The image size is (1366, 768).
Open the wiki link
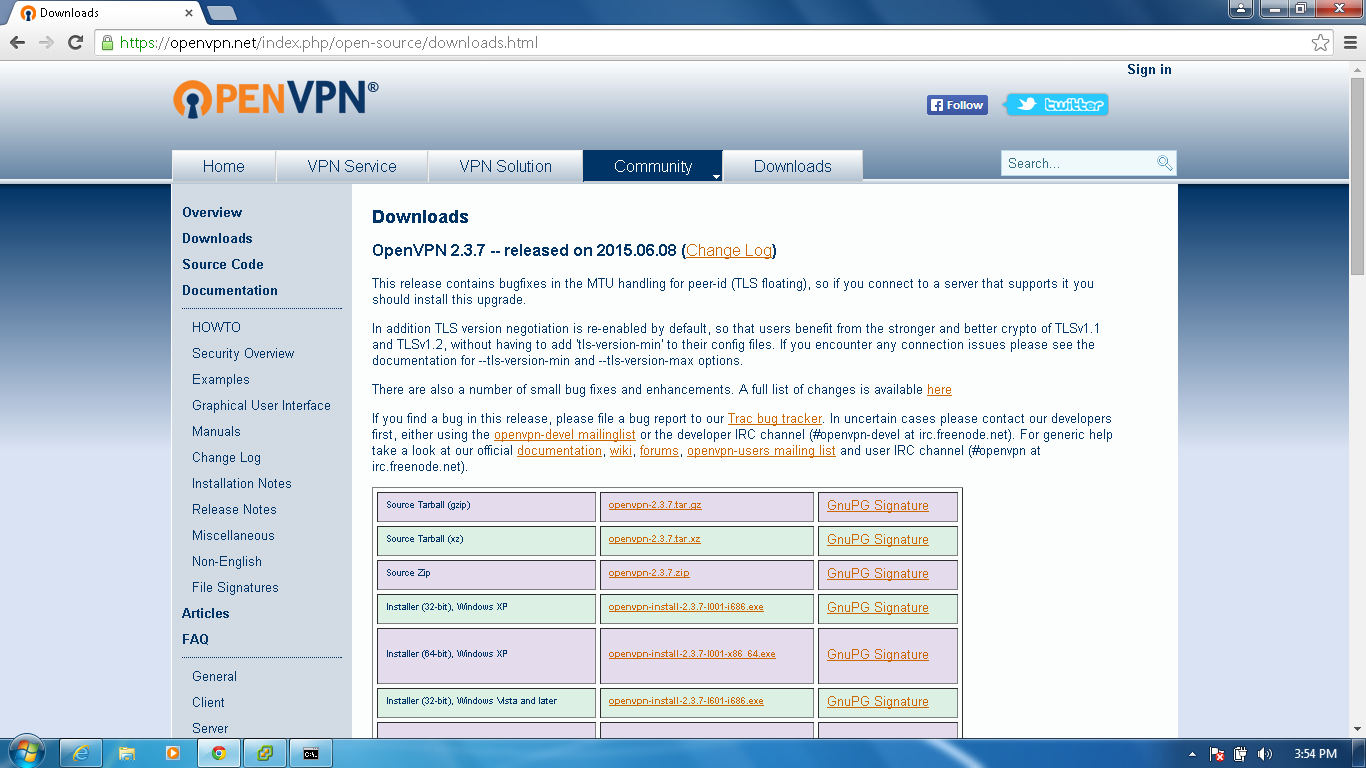tap(620, 451)
